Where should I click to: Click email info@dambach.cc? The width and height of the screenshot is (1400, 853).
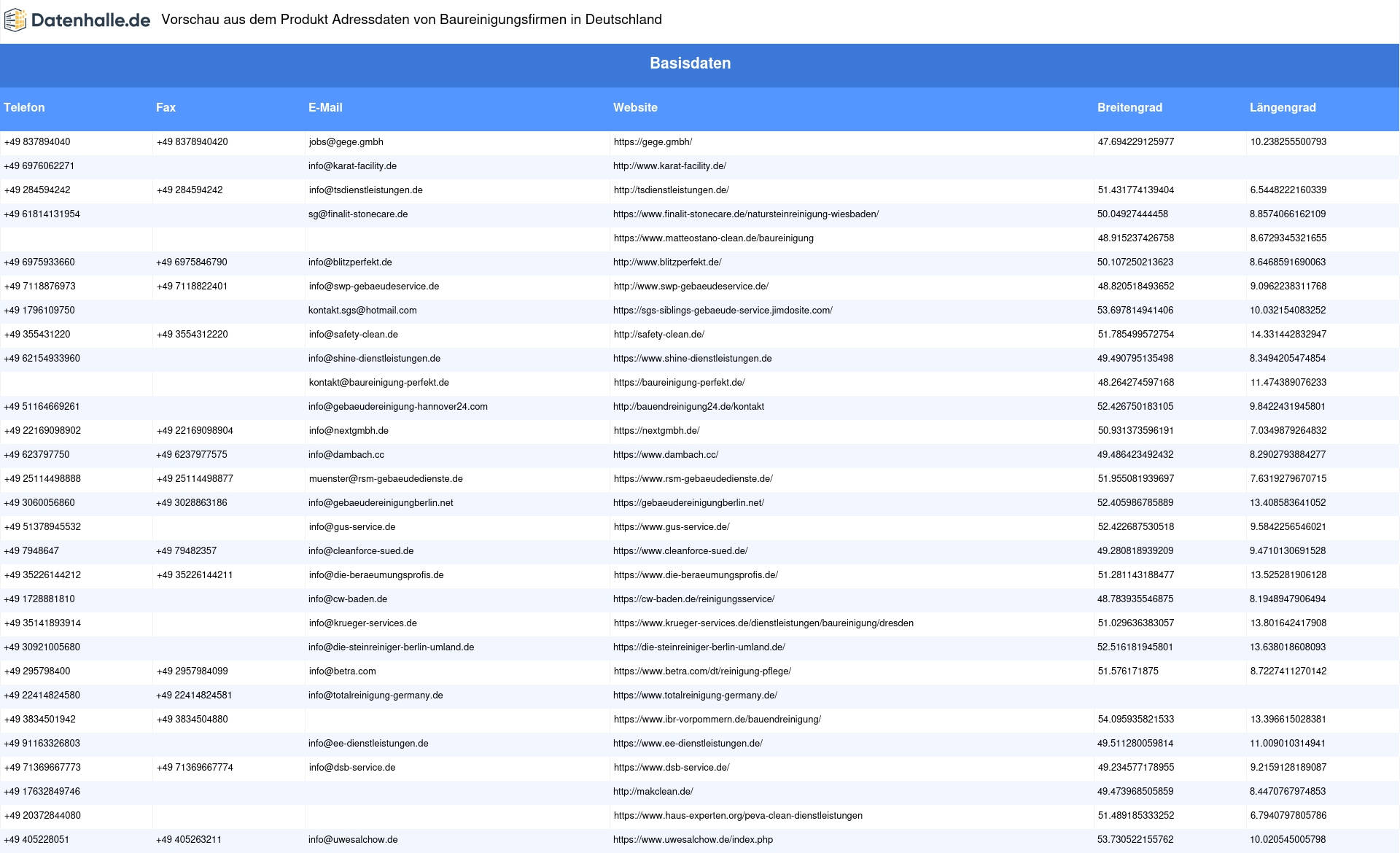(346, 455)
